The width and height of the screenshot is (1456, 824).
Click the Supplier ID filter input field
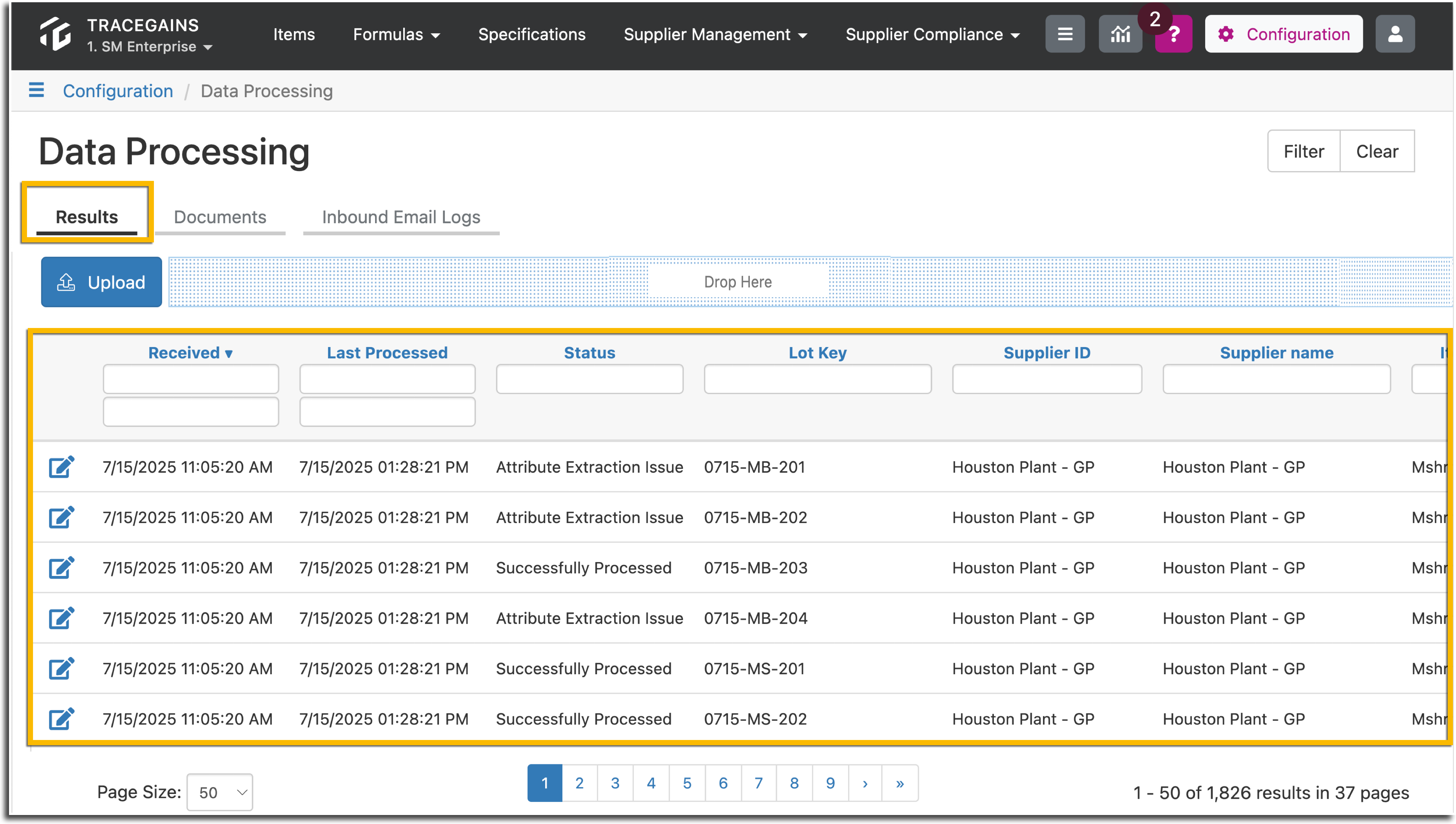1047,379
